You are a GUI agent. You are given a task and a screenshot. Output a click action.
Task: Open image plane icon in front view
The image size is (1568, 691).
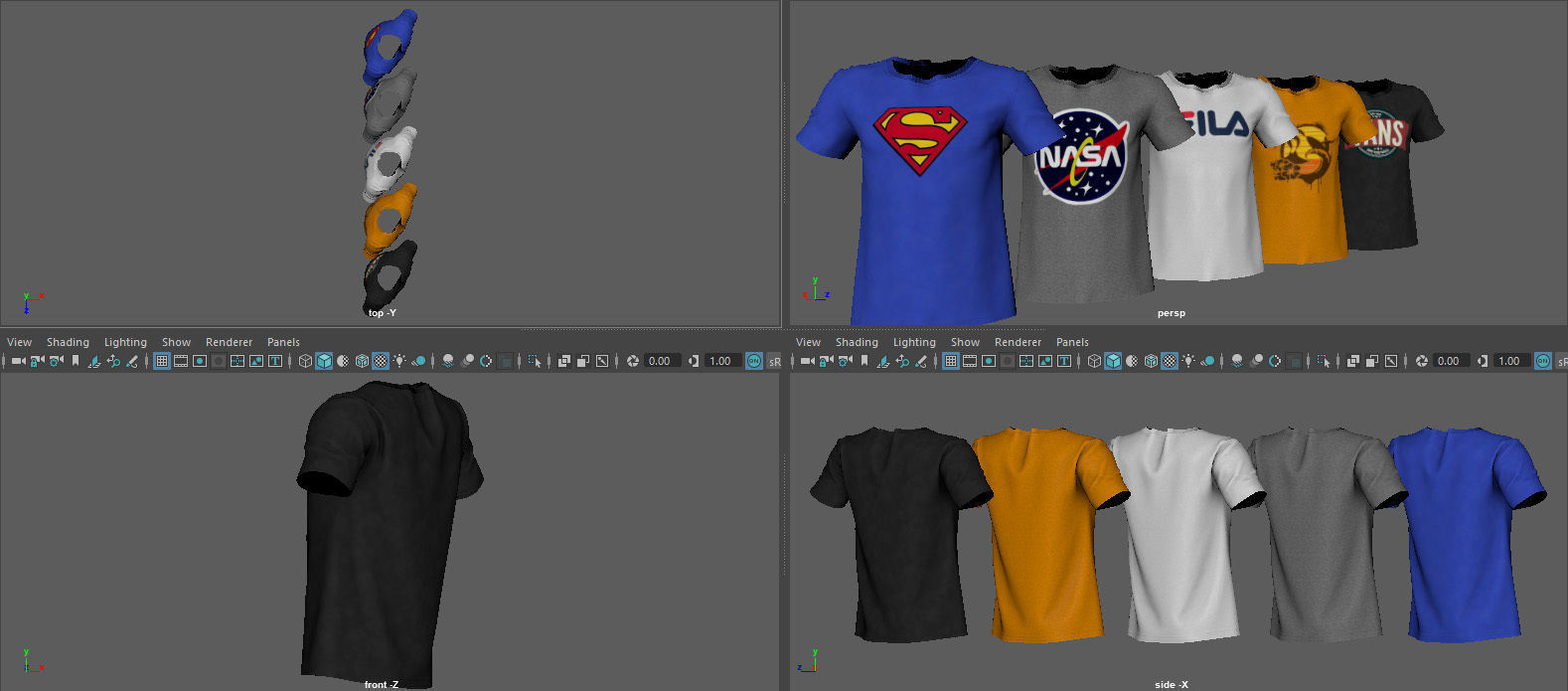click(93, 361)
